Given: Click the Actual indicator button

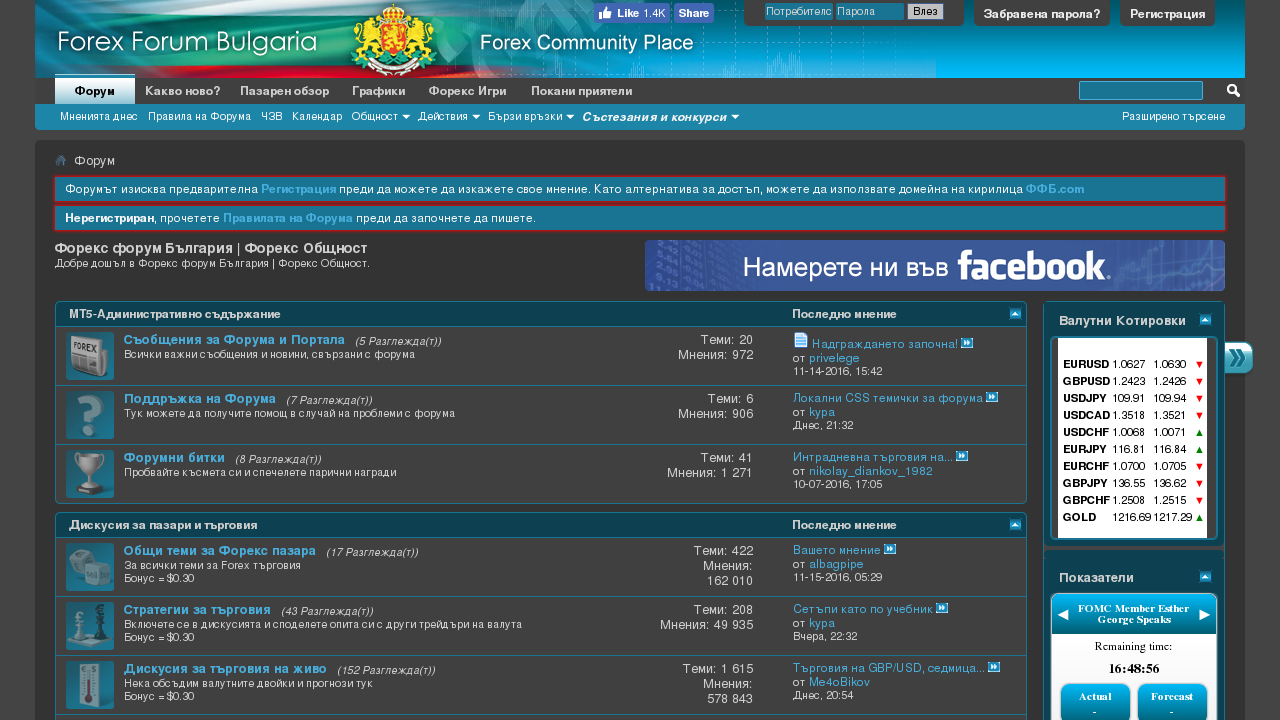Looking at the screenshot, I should tap(1095, 702).
